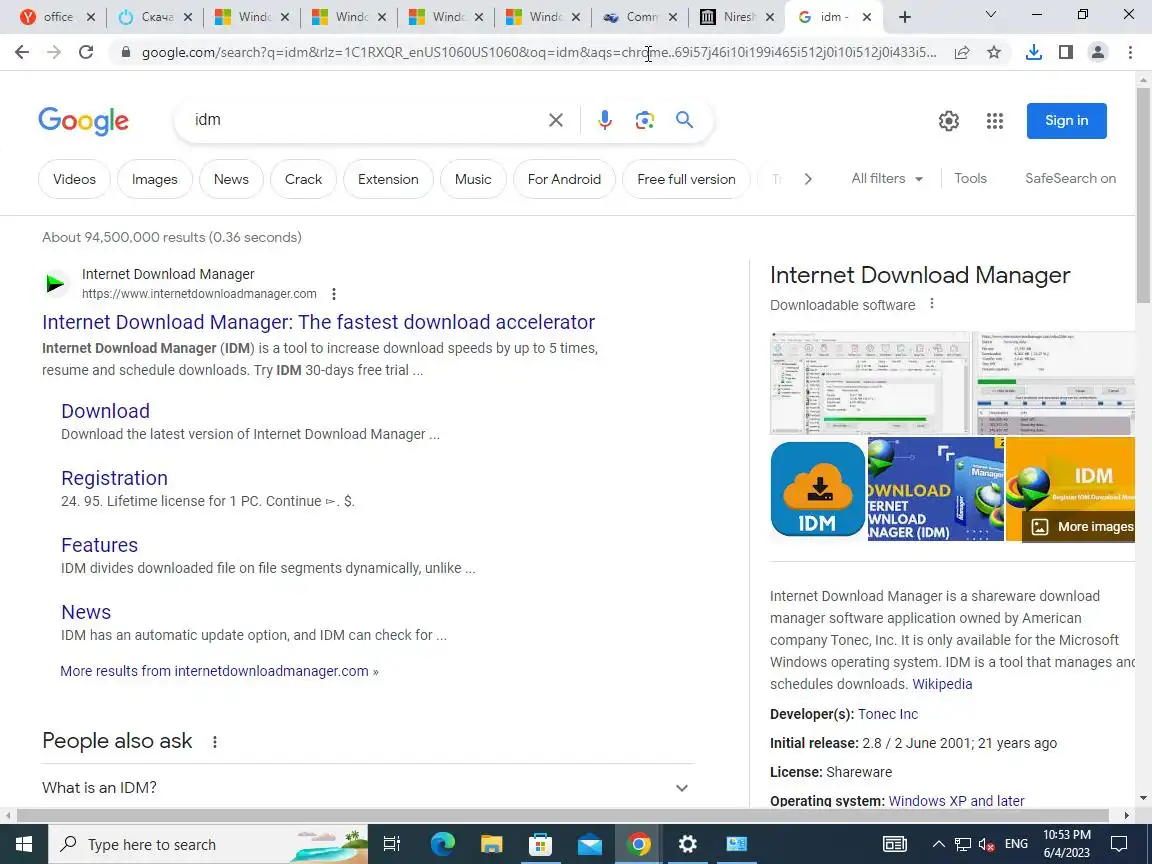
Task: Launch Microsoft Edge from taskbar
Action: pos(442,844)
